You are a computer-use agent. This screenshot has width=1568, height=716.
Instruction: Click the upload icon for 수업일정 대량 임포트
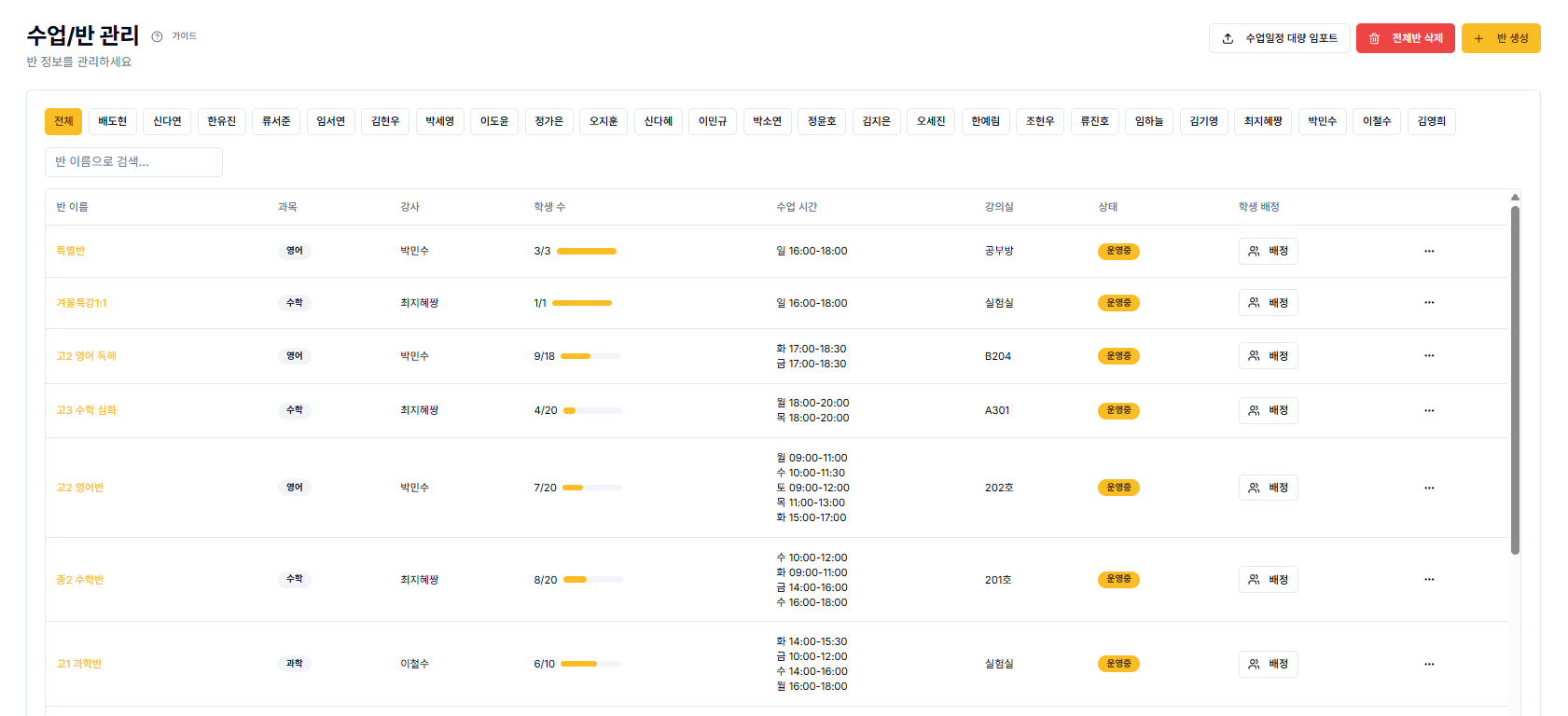1228,38
